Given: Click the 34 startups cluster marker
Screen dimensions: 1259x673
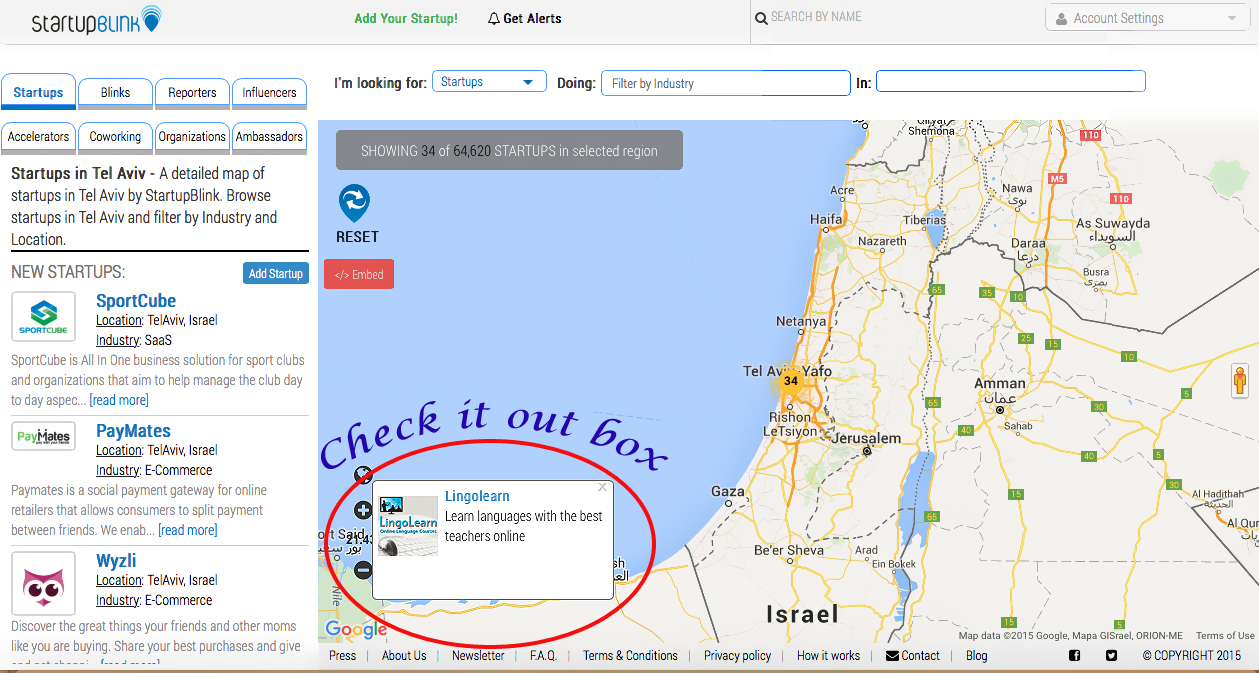Looking at the screenshot, I should pyautogui.click(x=791, y=381).
